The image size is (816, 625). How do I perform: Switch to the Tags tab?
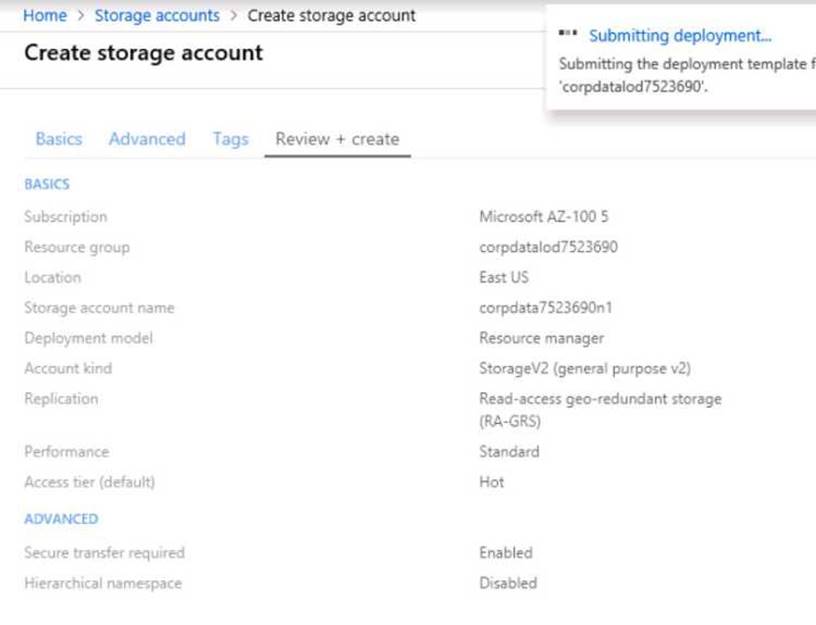pos(231,139)
